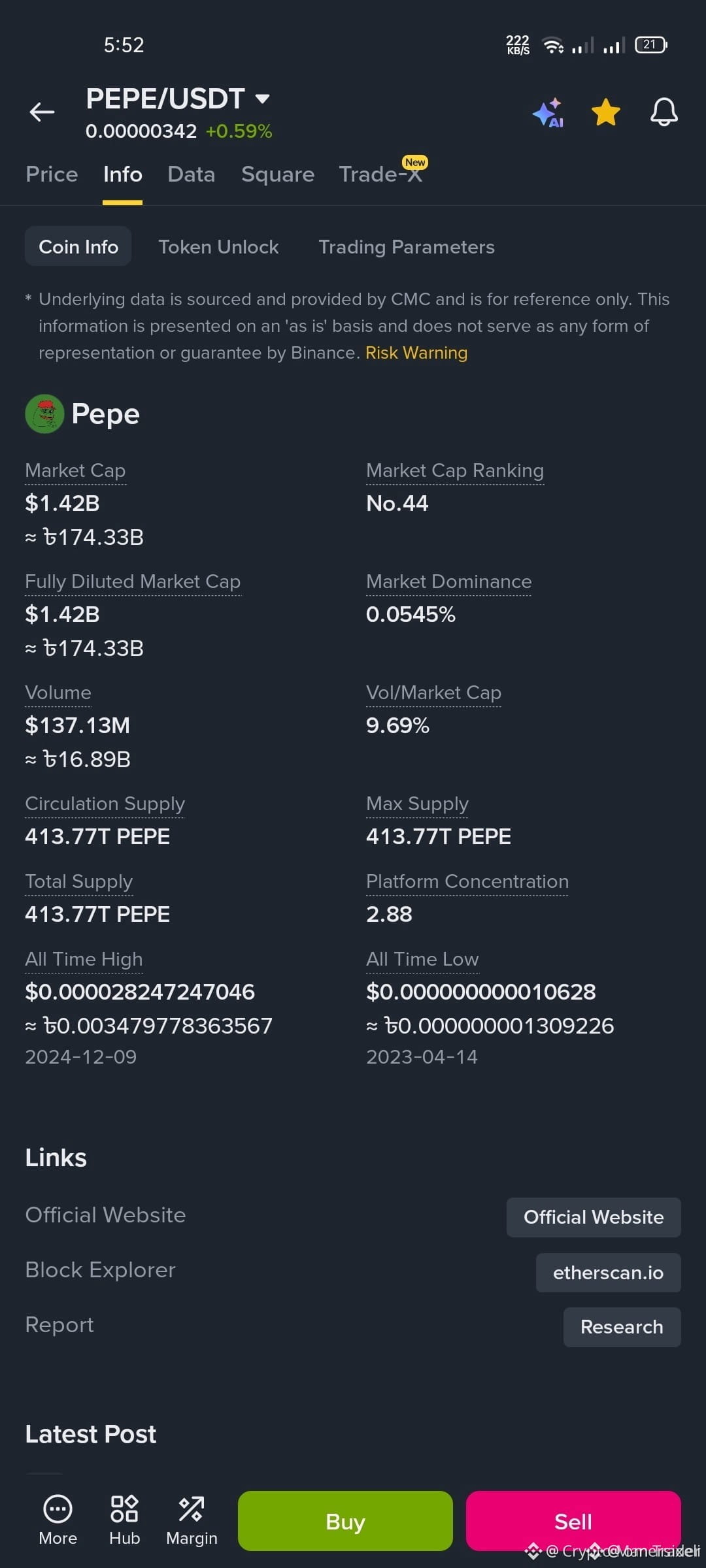The image size is (706, 1568).
Task: Open the Risk Warning link
Action: [416, 353]
